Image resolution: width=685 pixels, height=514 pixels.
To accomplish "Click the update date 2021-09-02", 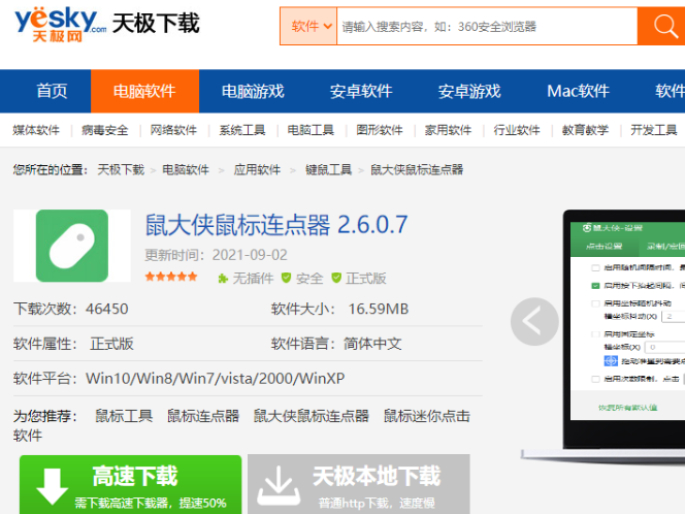I will [250, 255].
